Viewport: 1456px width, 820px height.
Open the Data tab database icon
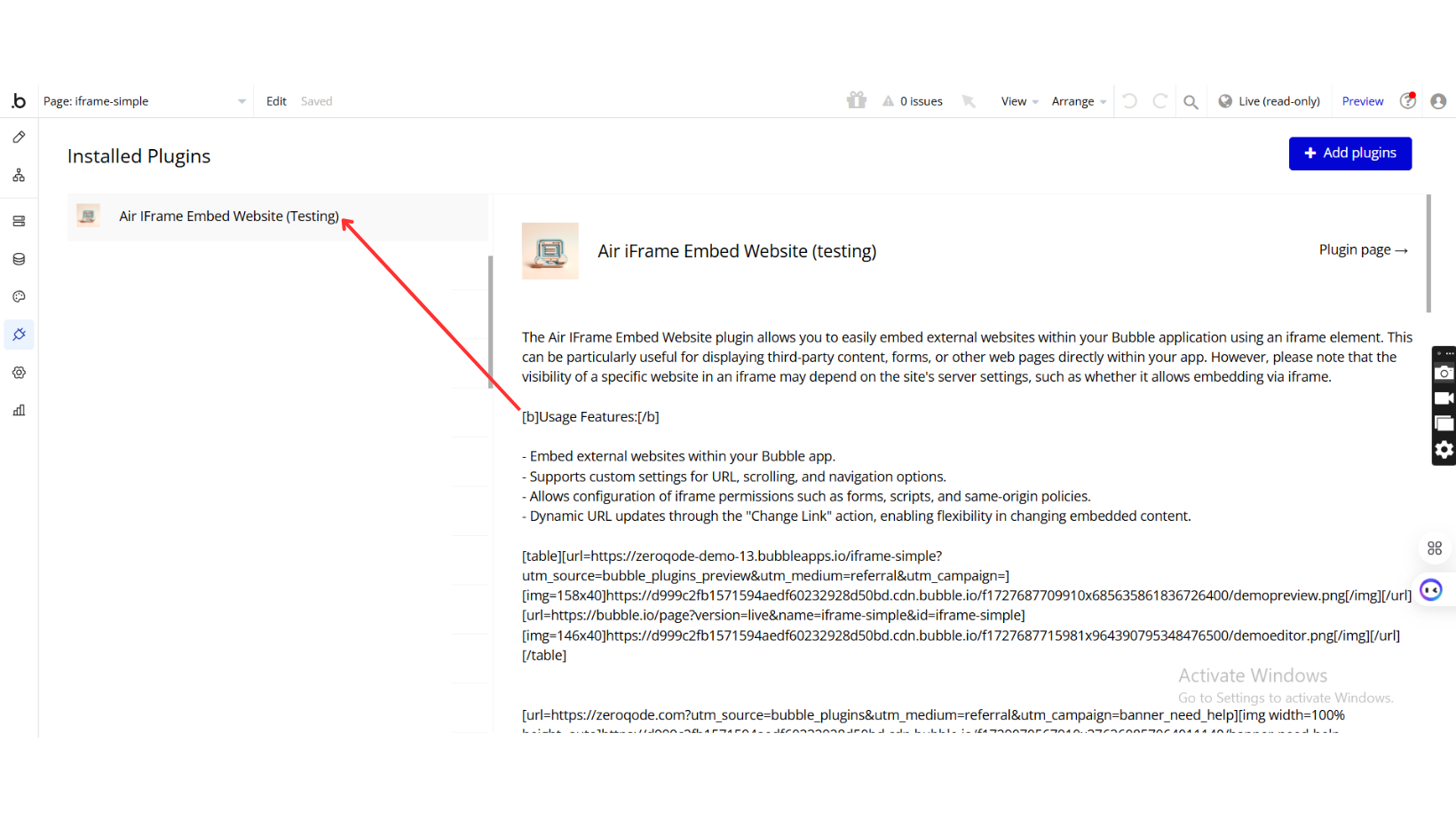[x=19, y=259]
